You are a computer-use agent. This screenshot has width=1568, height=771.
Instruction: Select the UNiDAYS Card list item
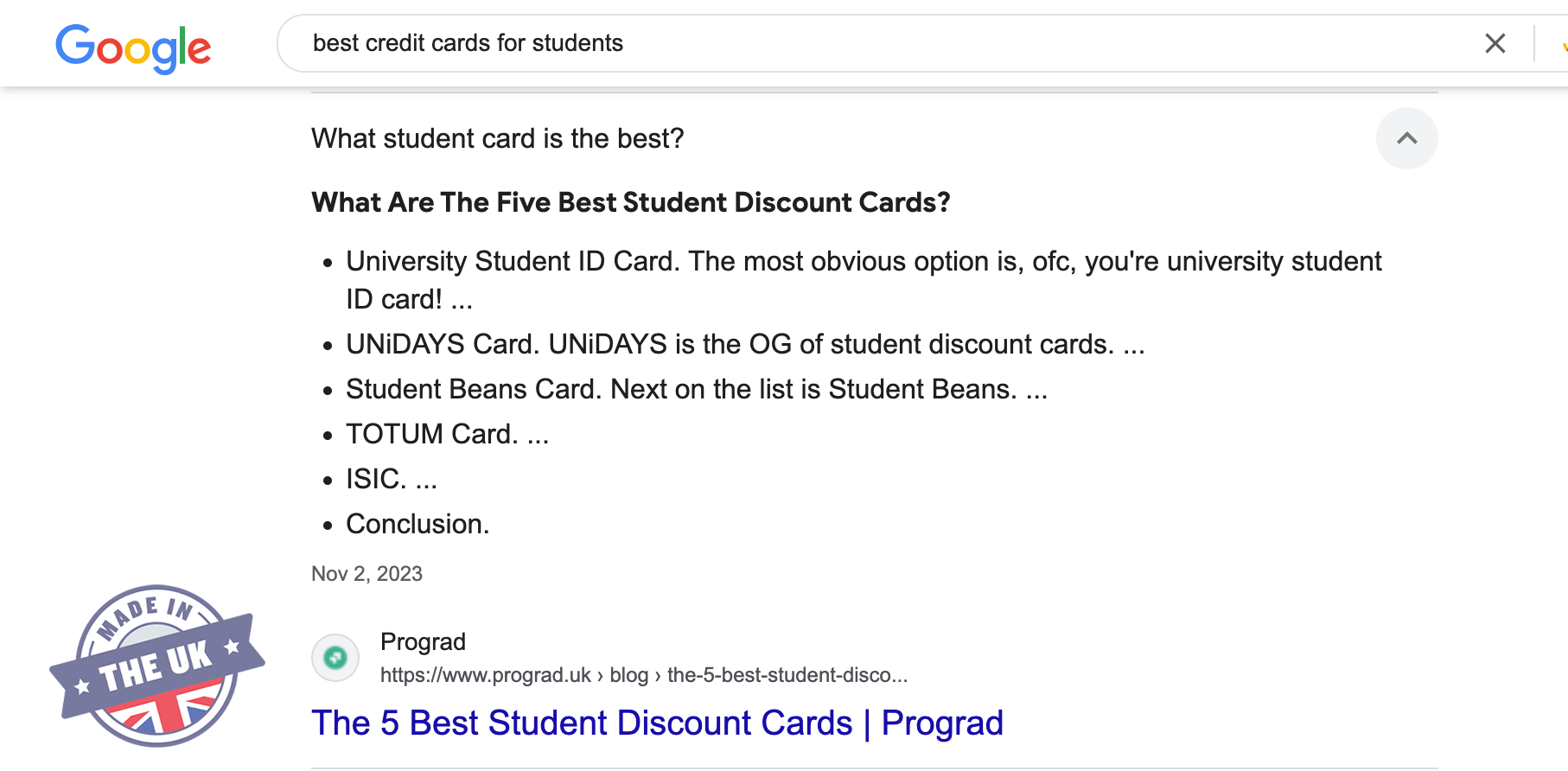coord(745,344)
